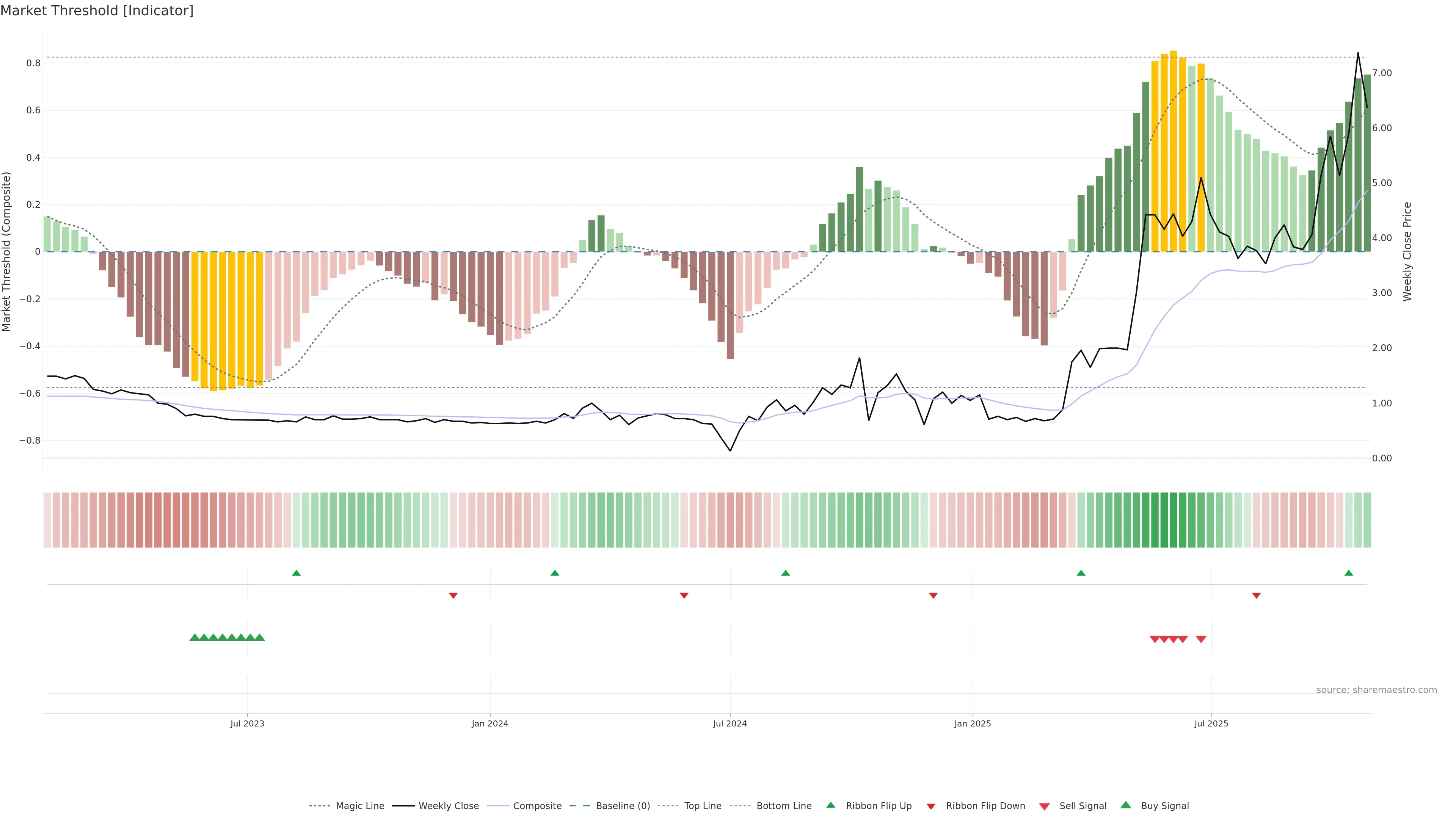Click the ribbon flip up marker near Jan 2024
Screen dimensions: 1456x819
click(554, 573)
